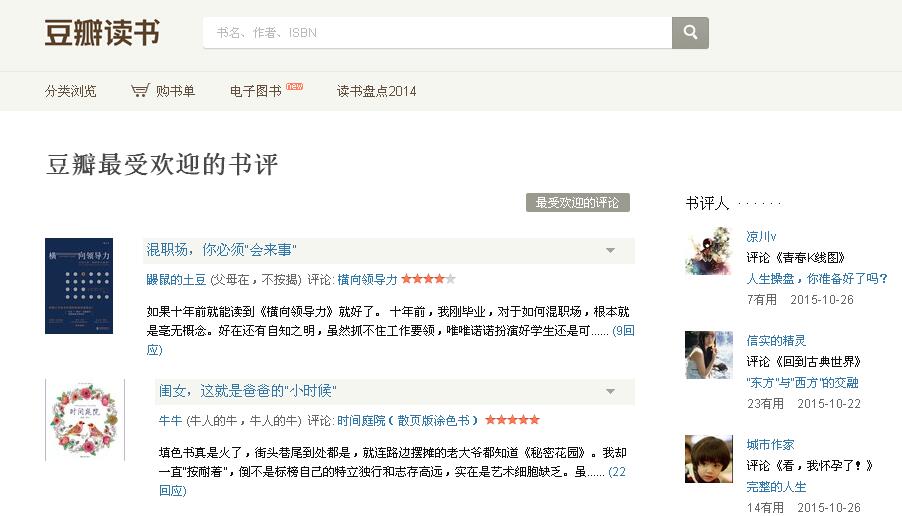
Task: Open review 人生操盘，你准备好了吗?
Action: pos(817,278)
